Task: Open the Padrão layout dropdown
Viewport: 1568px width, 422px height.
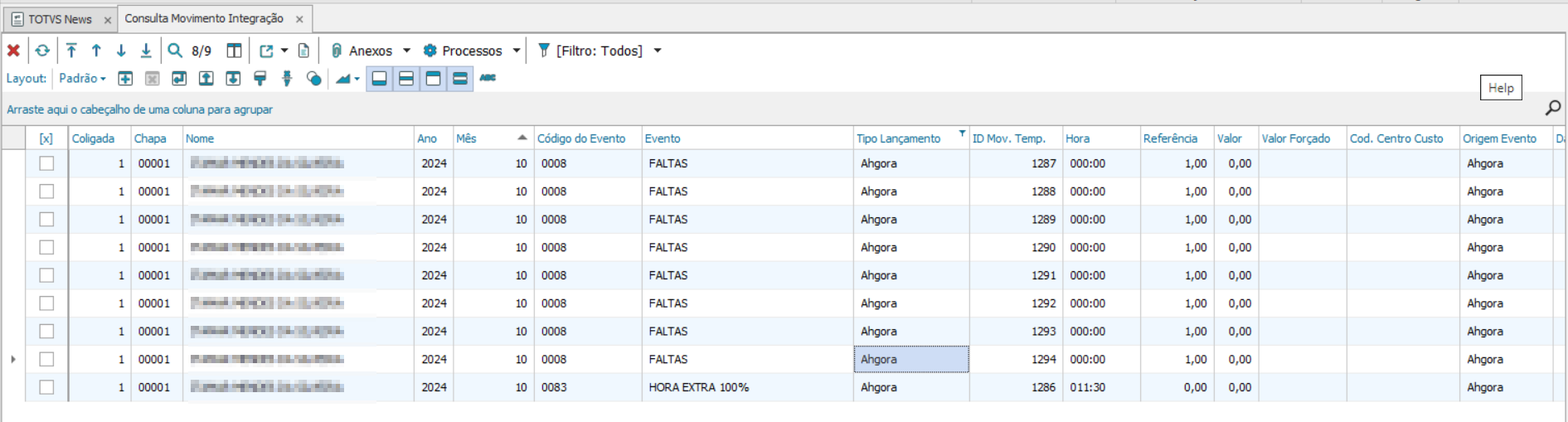Action: [83, 78]
